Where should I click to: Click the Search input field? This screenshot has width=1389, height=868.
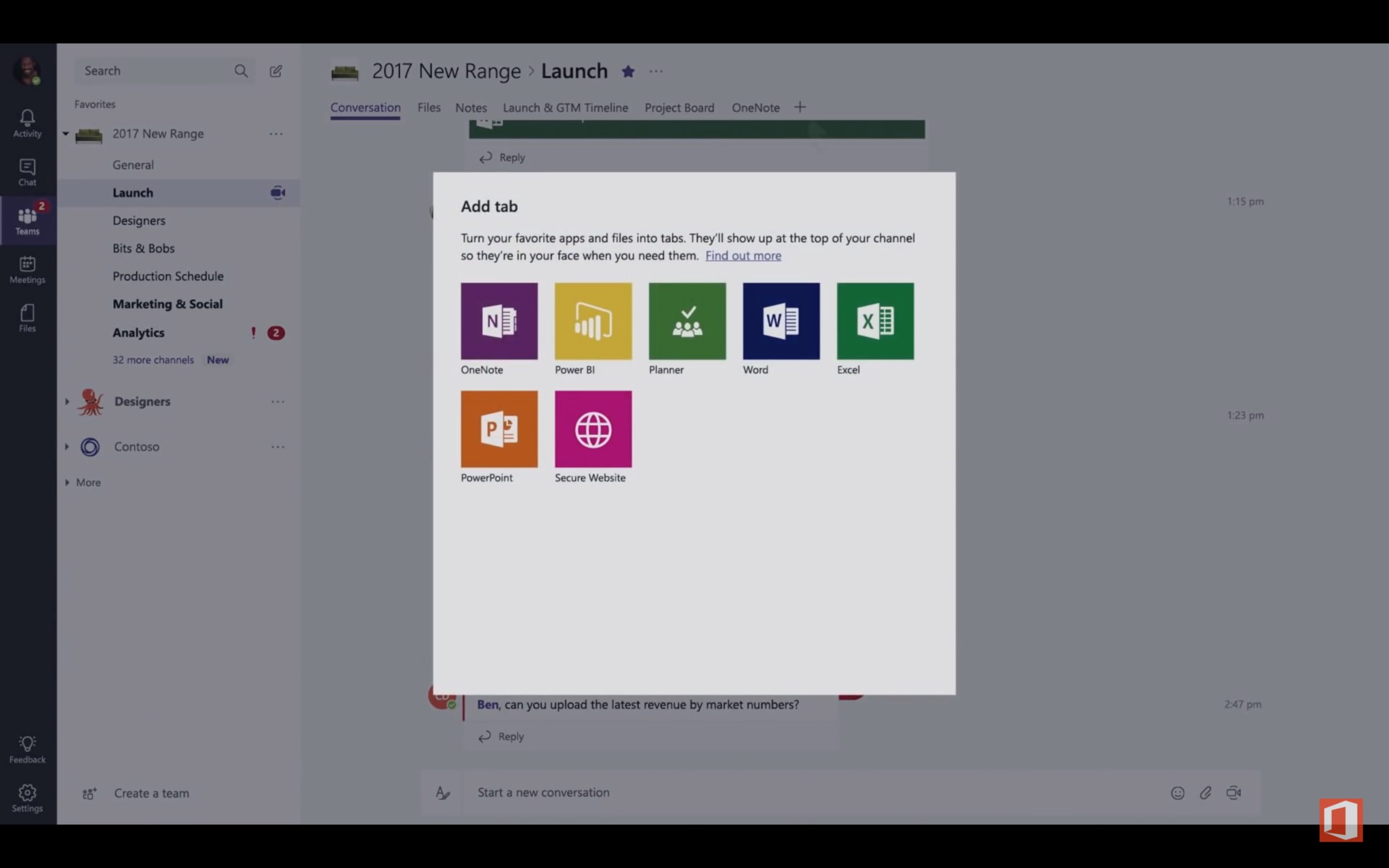click(x=156, y=71)
